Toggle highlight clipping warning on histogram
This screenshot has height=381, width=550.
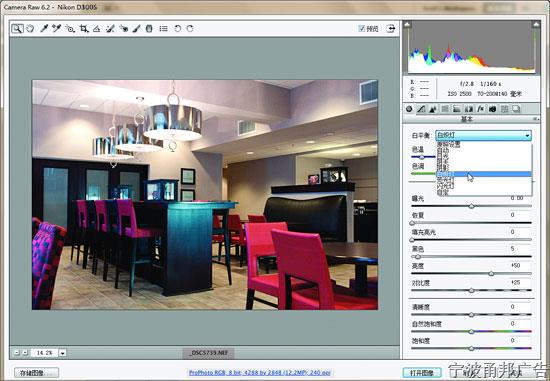coord(536,25)
